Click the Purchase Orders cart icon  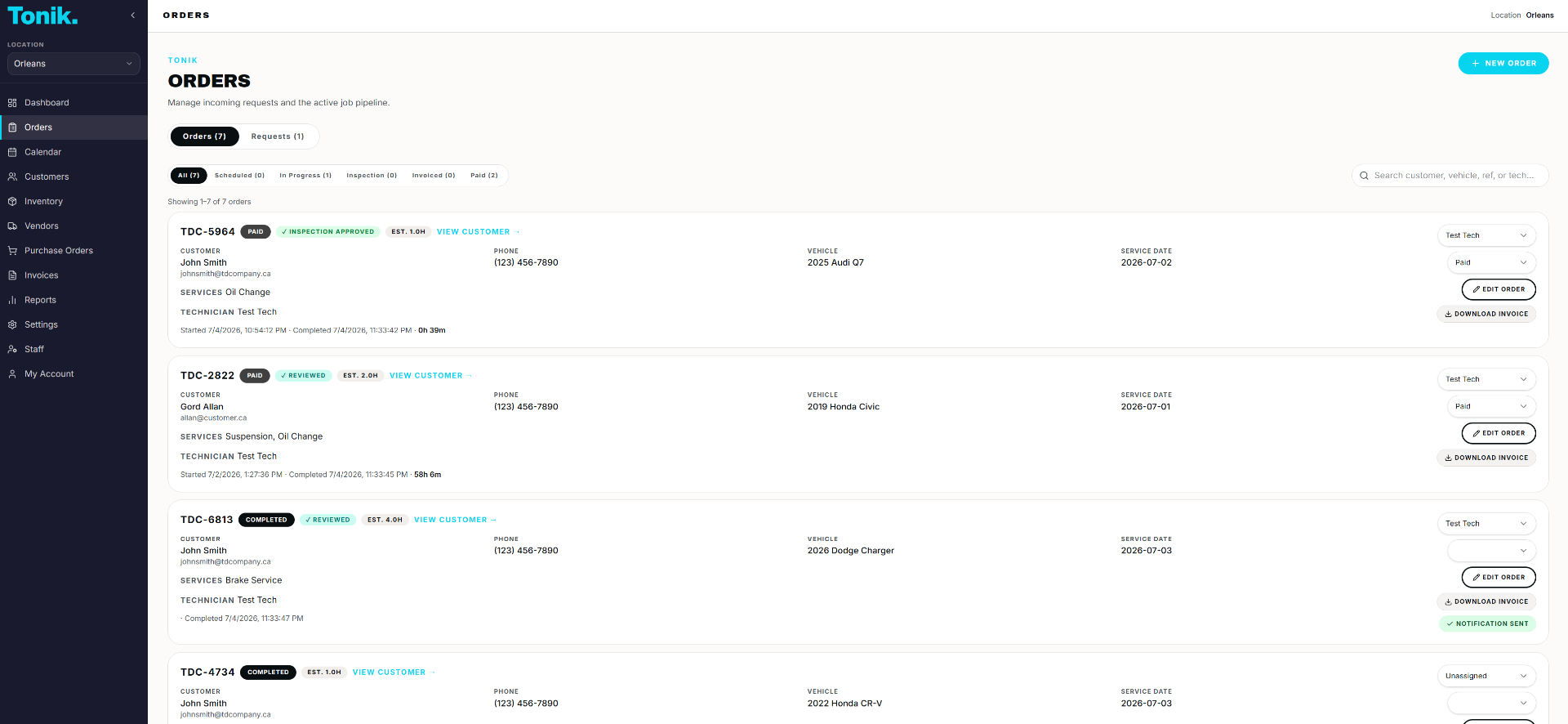point(12,251)
